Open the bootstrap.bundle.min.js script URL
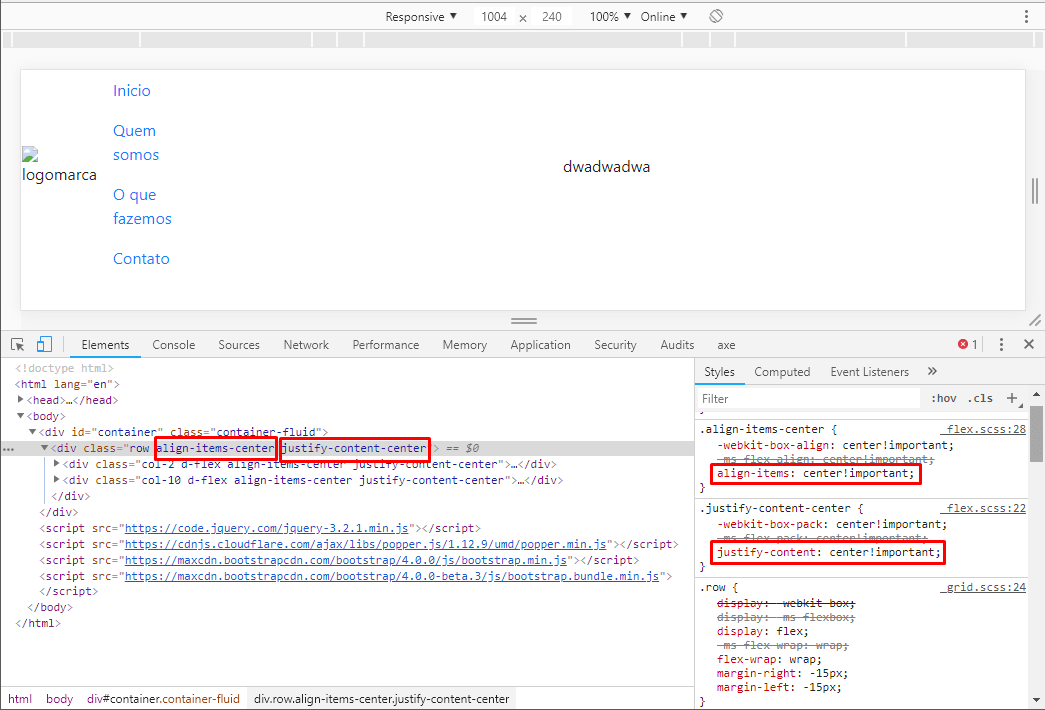 (392, 576)
